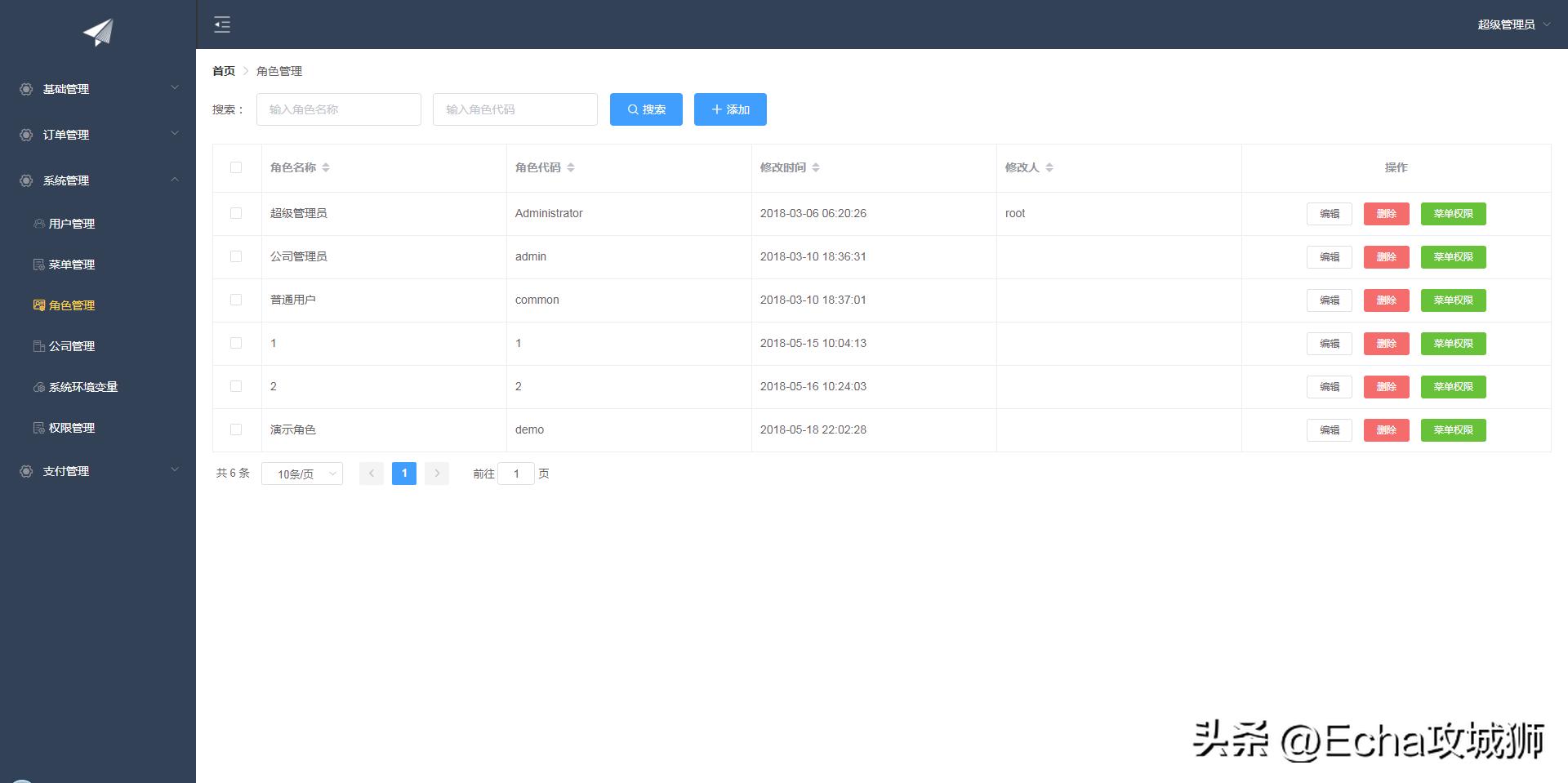Click the red 删除 button for 公司管理员
1568x783 pixels.
(1386, 257)
